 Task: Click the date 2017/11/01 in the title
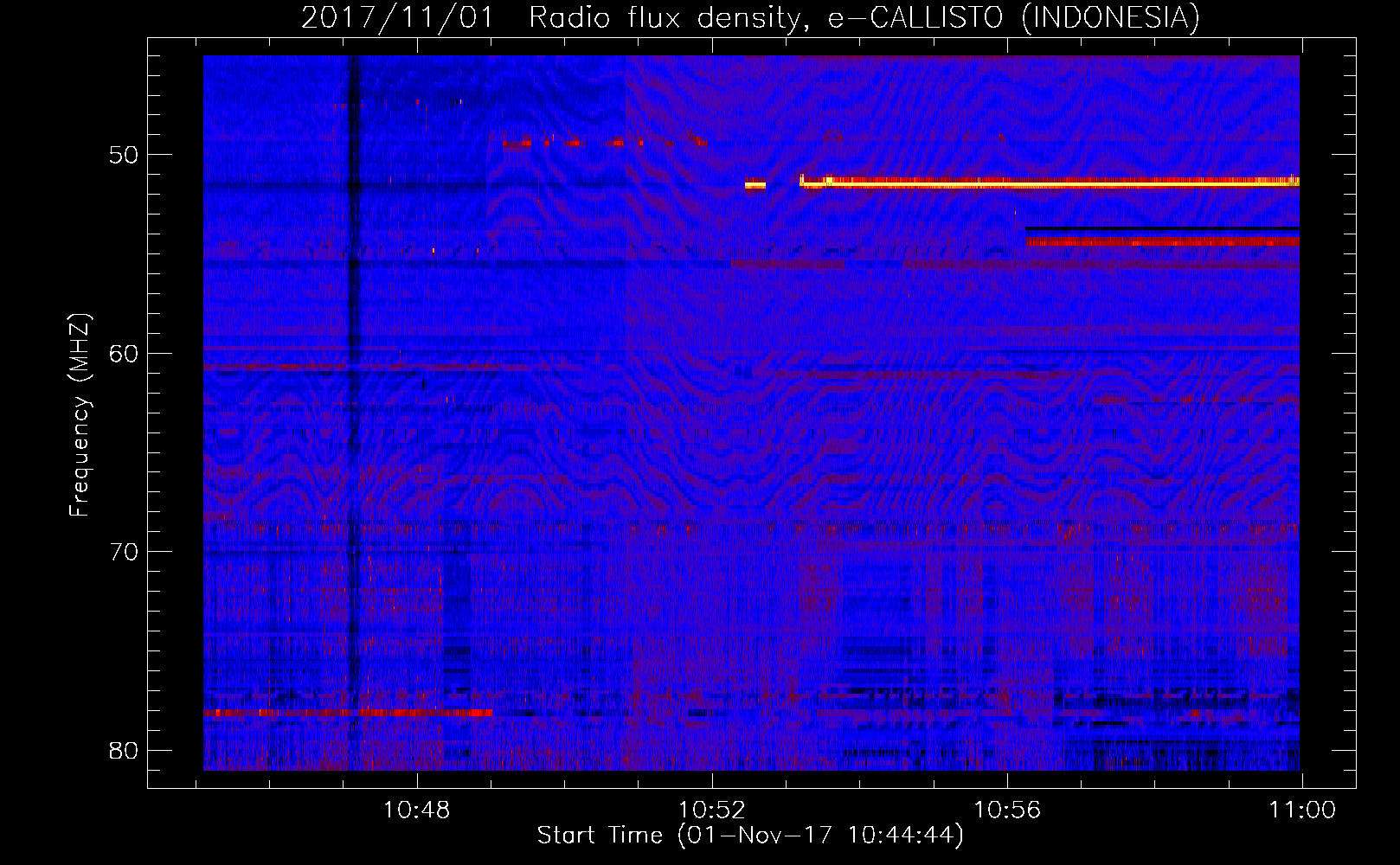click(397, 17)
